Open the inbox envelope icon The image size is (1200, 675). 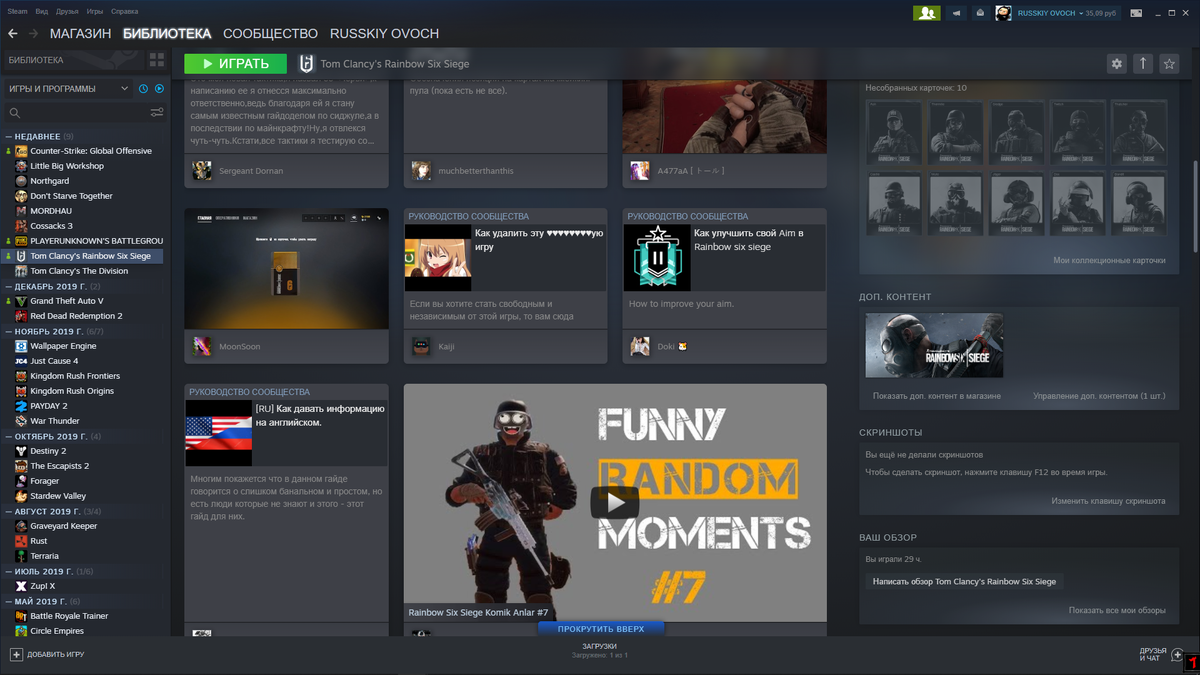pyautogui.click(x=981, y=13)
